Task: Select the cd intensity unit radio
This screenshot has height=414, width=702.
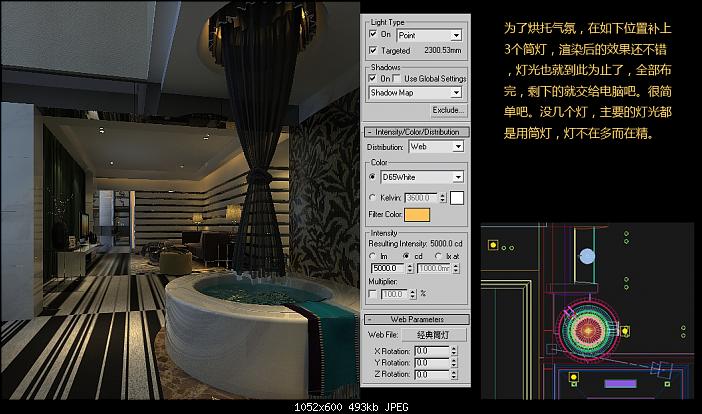Action: [406, 256]
